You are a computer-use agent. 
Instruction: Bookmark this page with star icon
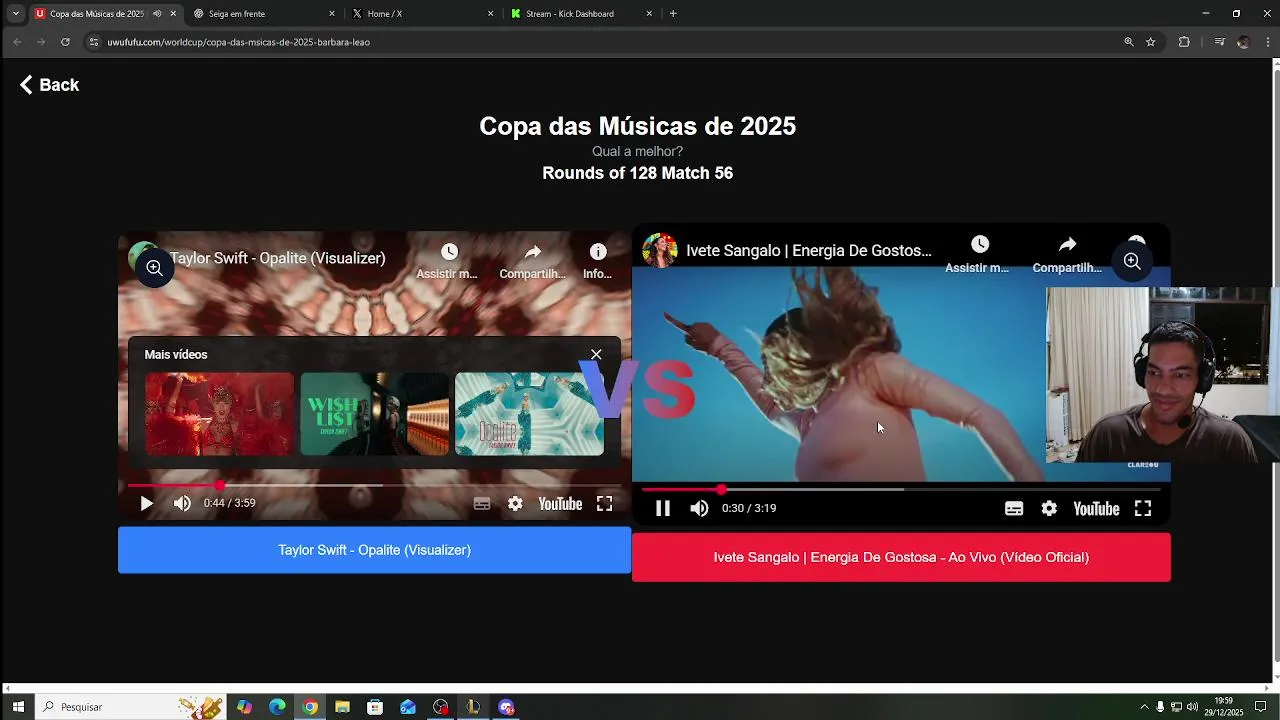coord(1151,42)
